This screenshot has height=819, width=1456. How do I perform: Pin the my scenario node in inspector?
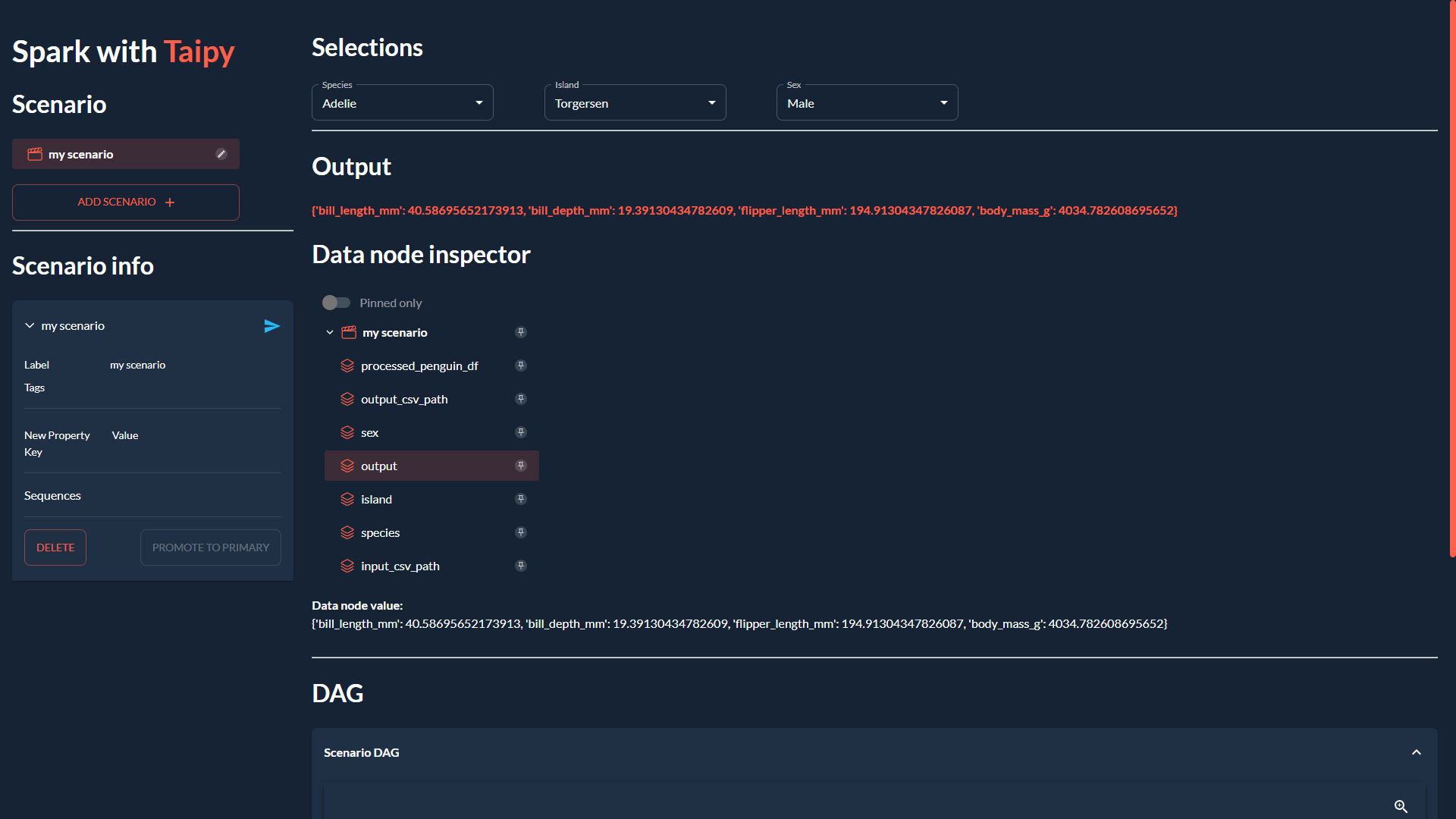coord(521,332)
